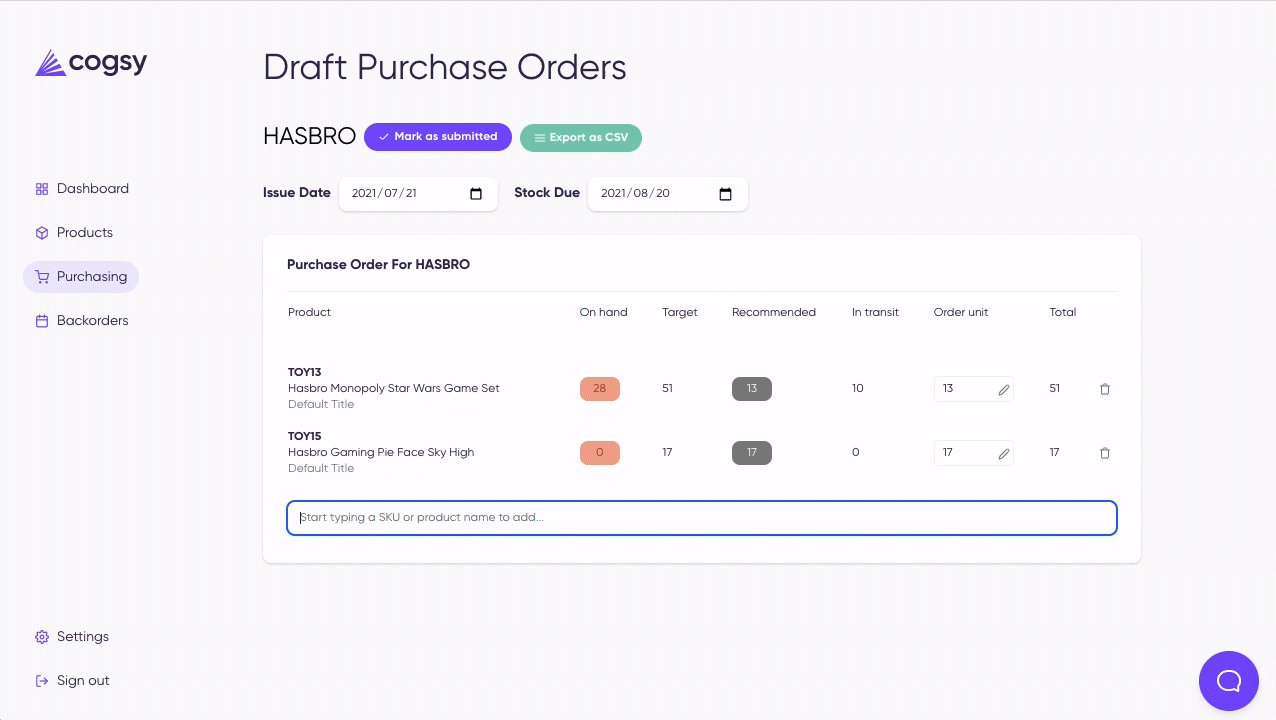1276x720 pixels.
Task: Click the Products box icon
Action: pyautogui.click(x=42, y=233)
